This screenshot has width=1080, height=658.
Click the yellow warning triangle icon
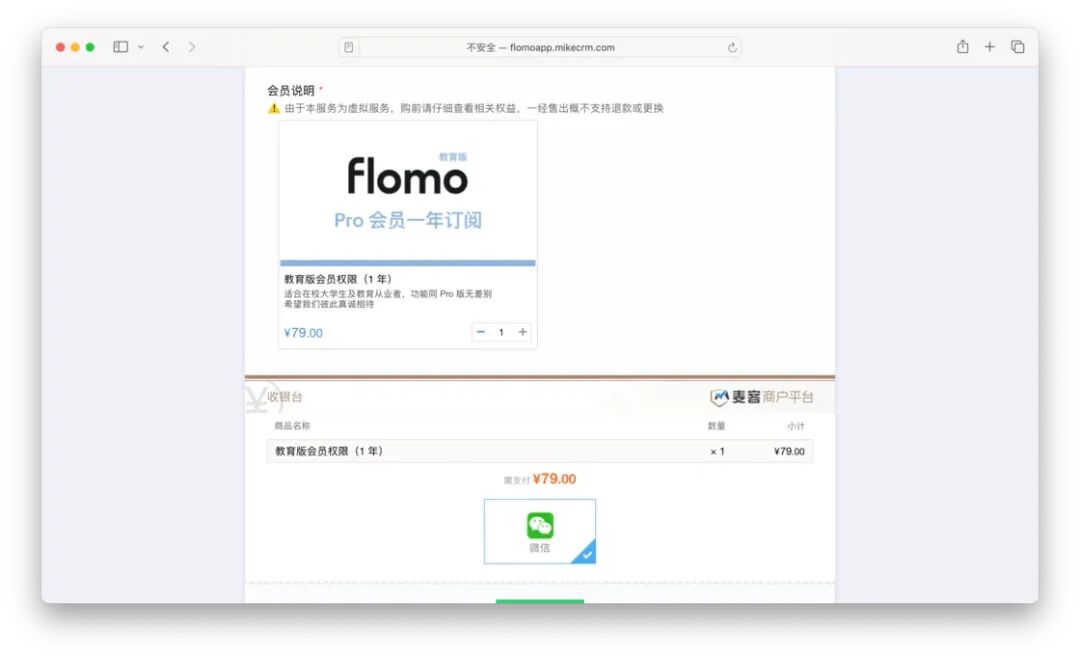[273, 108]
